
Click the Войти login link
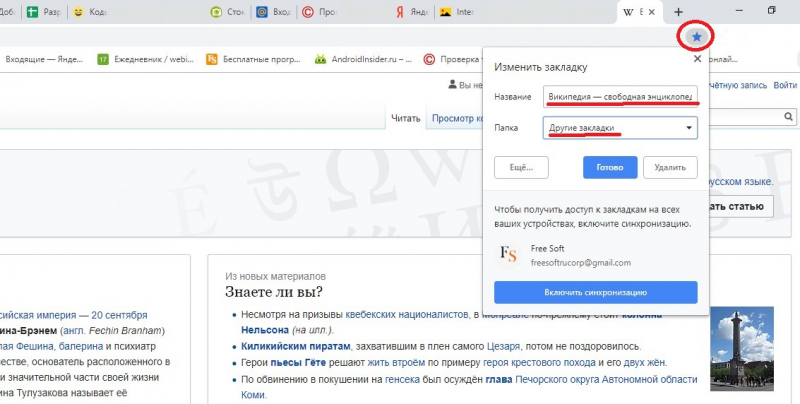click(785, 85)
